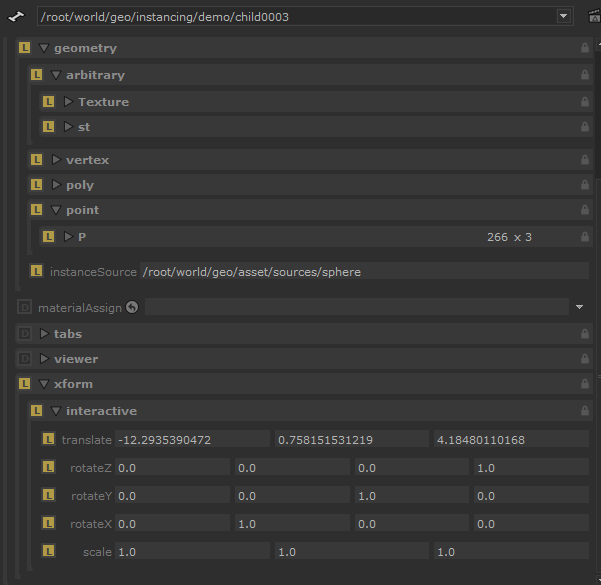Collapse the arbitrary attribute group
The height and width of the screenshot is (585, 601).
56,75
